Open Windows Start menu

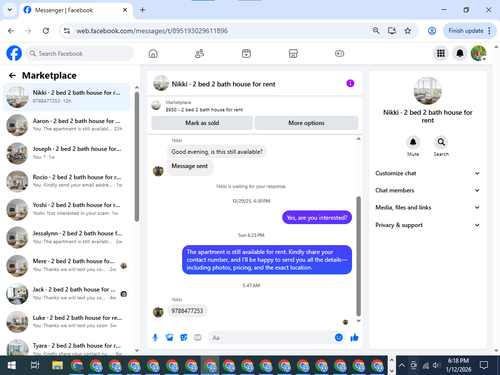click(x=11, y=365)
